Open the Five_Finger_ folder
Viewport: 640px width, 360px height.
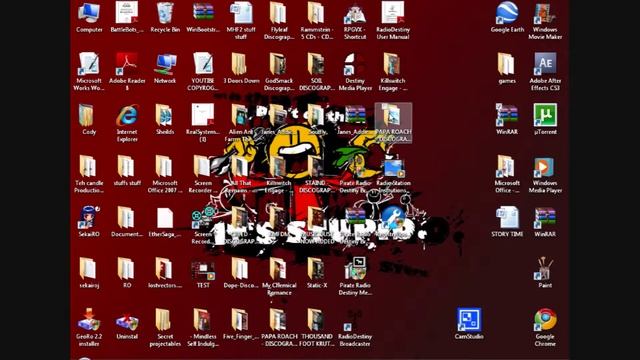point(241,320)
